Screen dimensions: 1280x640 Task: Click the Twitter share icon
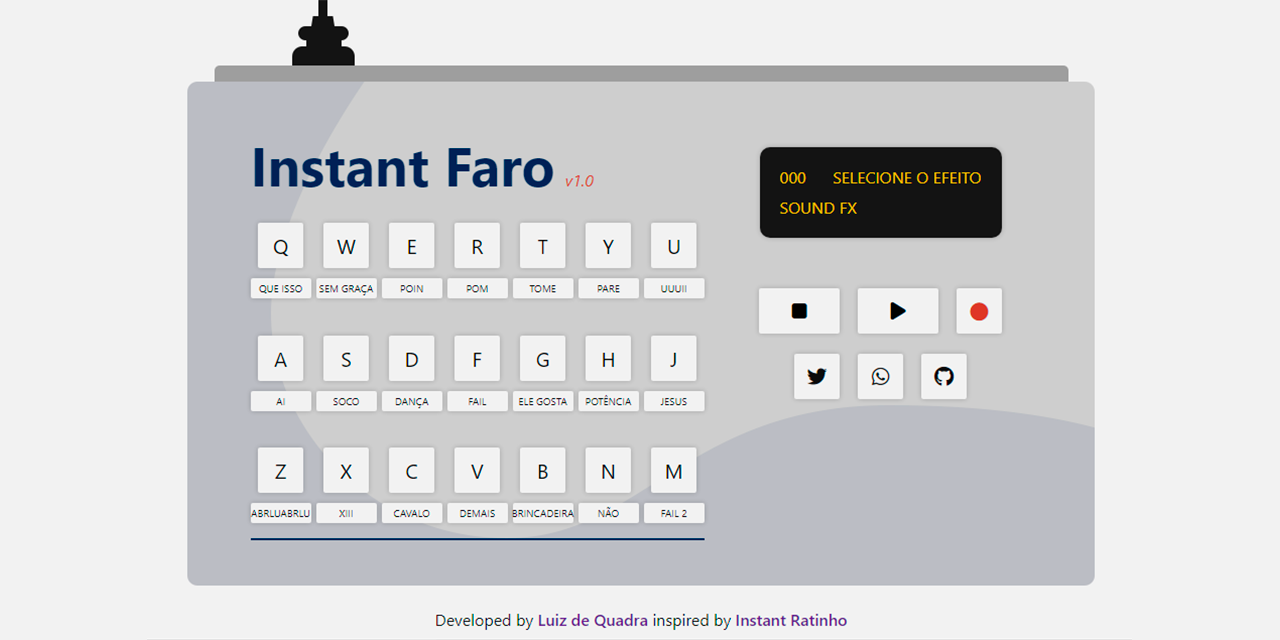(x=816, y=376)
